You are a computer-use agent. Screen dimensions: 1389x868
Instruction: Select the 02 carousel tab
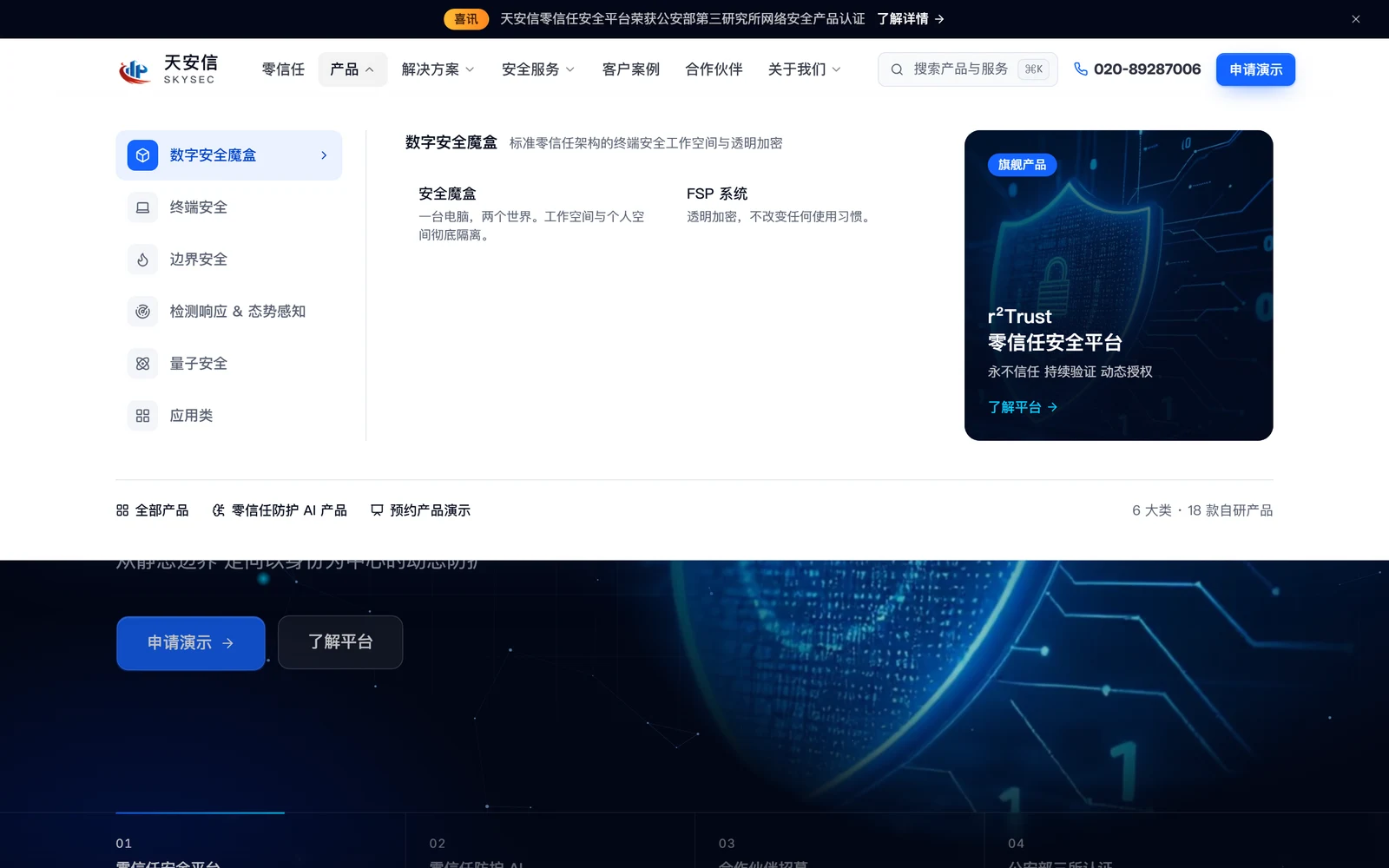point(550,840)
